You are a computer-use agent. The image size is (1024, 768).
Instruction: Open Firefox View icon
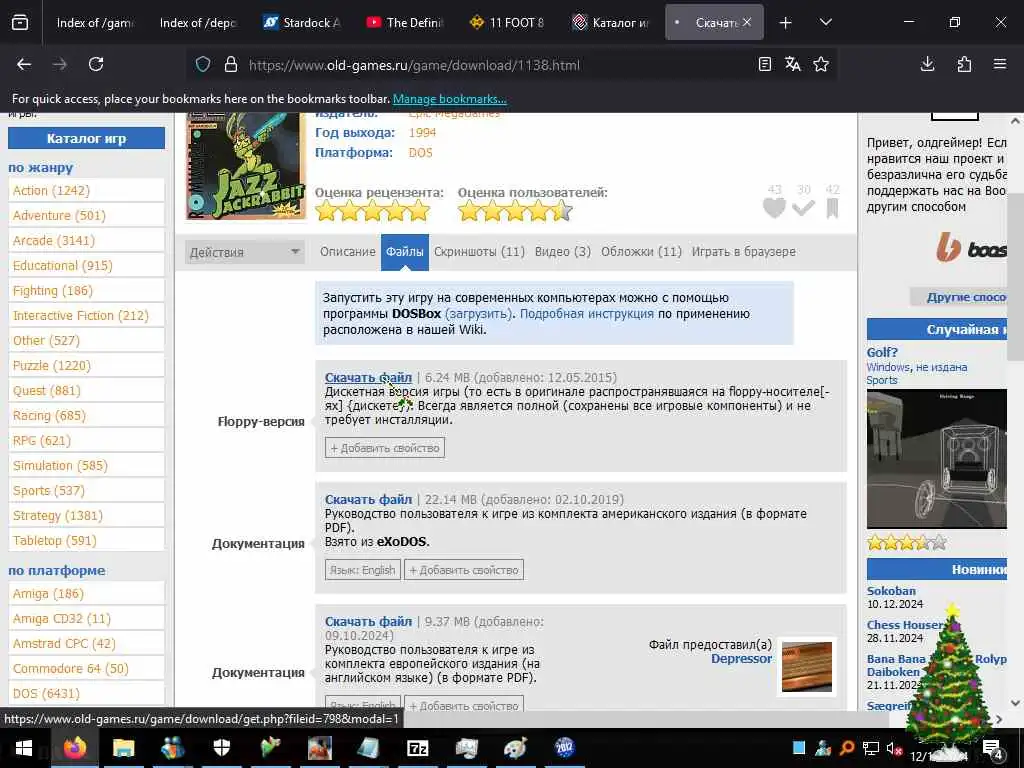20,23
